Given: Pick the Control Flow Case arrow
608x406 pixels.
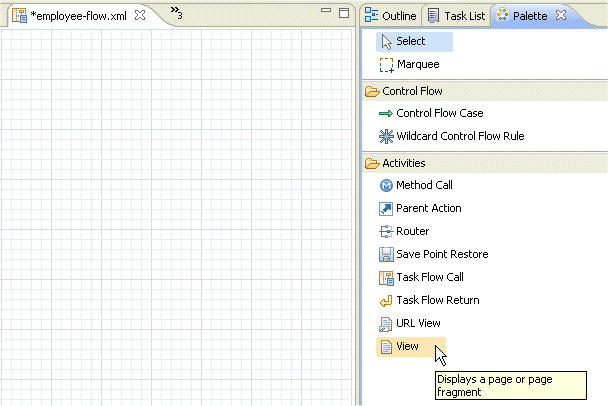Looking at the screenshot, I should pos(431,113).
